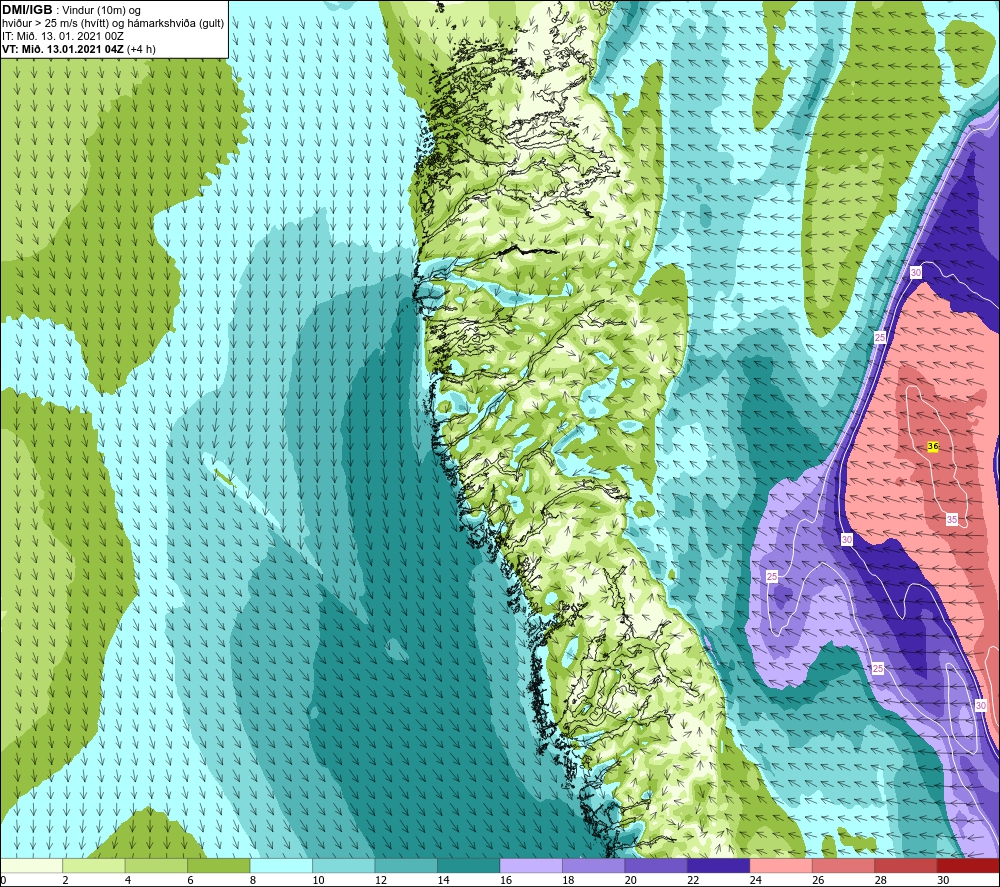The image size is (1000, 887).
Task: Click legend scale value 2
Action: [x=65, y=880]
